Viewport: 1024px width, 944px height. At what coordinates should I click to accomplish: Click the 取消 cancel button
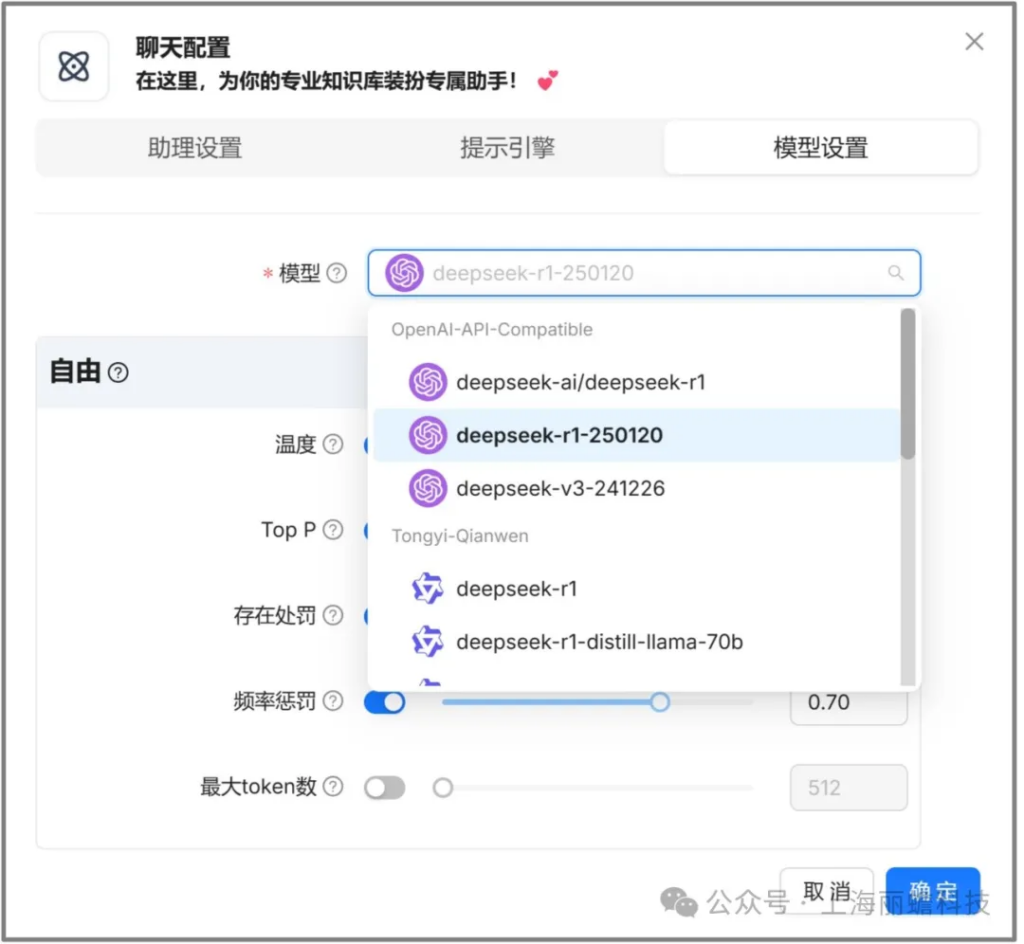(827, 891)
